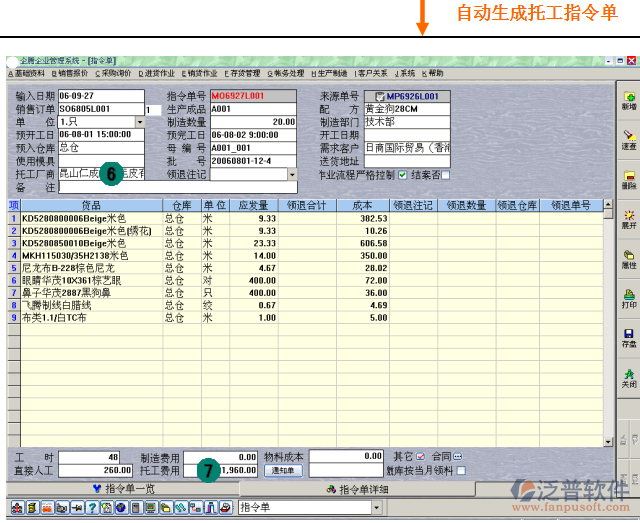The image size is (640, 523).
Task: Click the 货品 column header
Action: click(x=90, y=205)
